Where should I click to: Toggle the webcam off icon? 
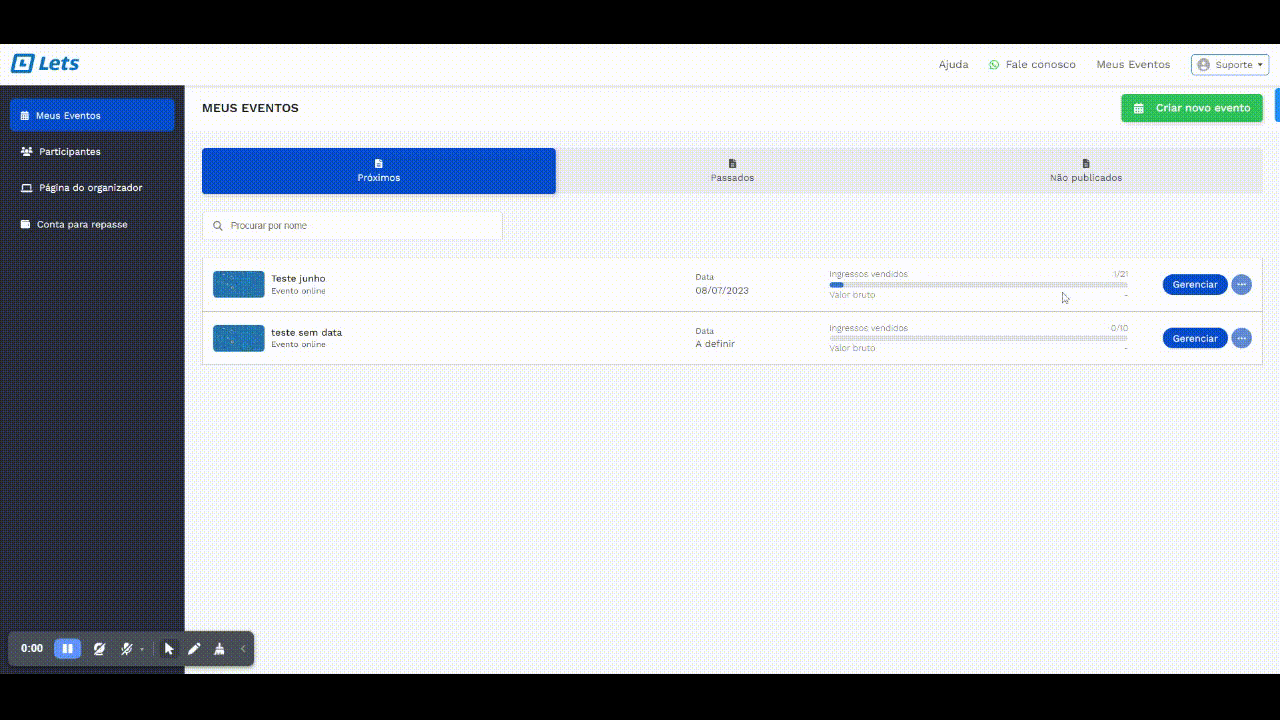(99, 649)
